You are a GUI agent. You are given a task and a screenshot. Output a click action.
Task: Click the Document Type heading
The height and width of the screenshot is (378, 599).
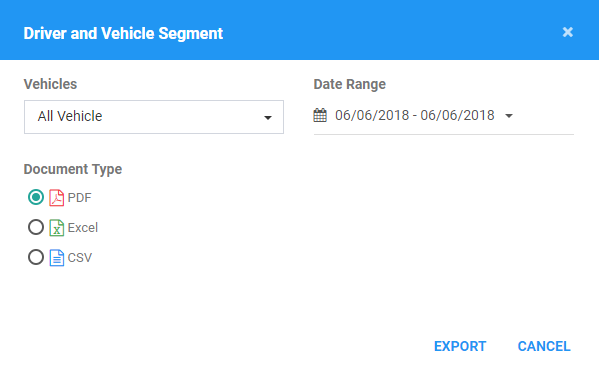73,169
